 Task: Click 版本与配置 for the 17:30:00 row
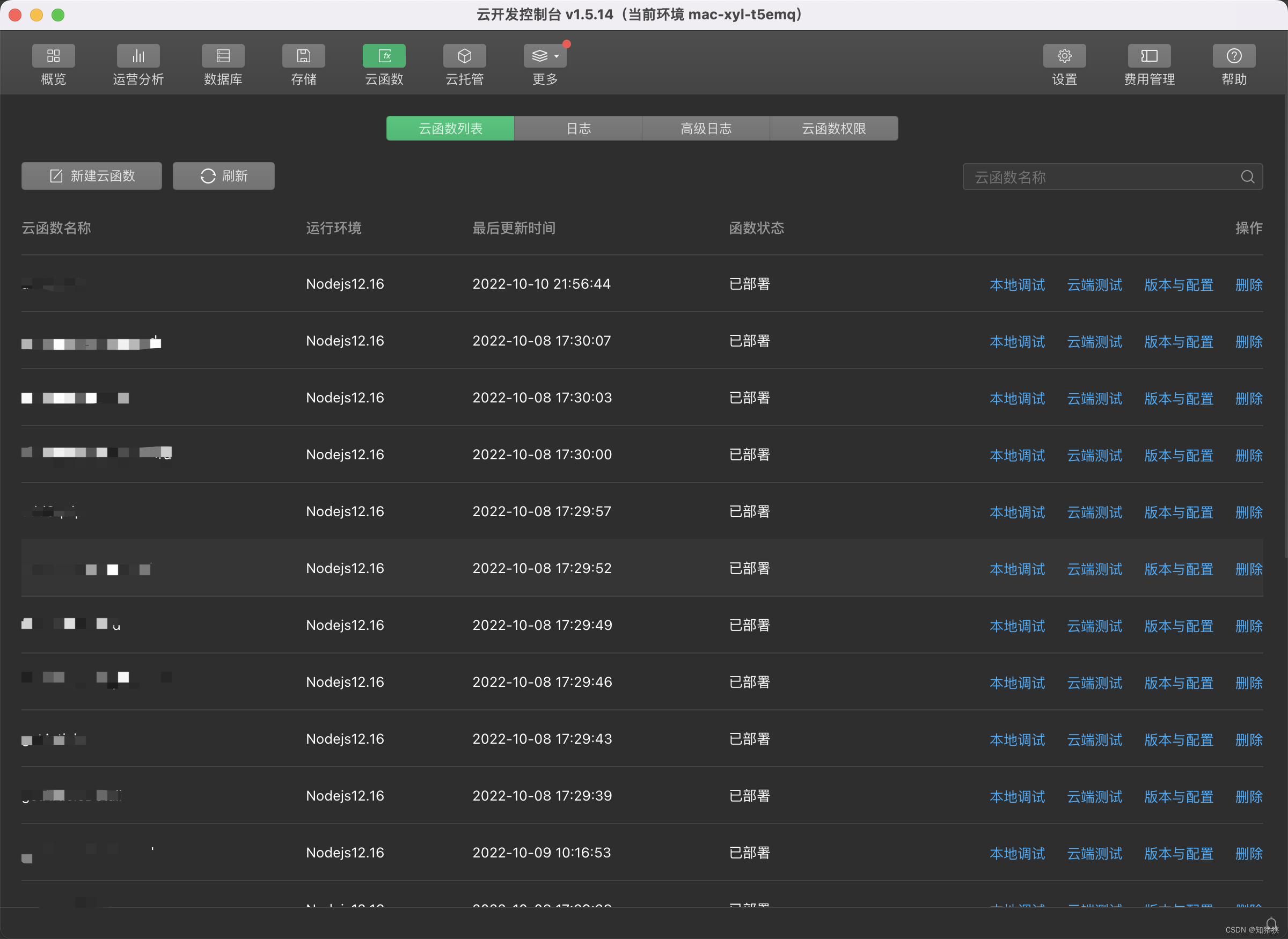pos(1179,456)
